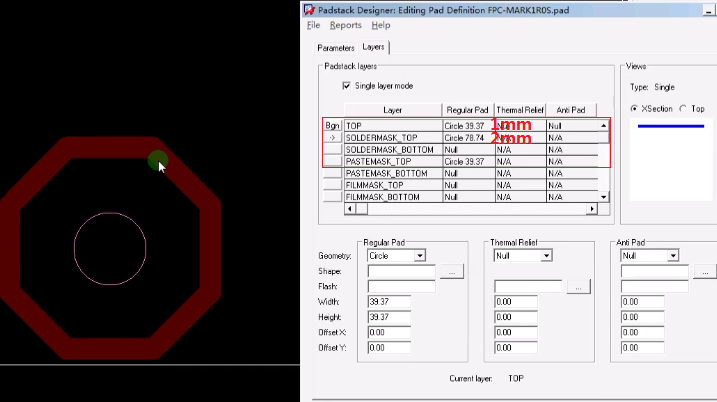717x402 pixels.
Task: Select the Top view radio button
Action: pos(683,108)
